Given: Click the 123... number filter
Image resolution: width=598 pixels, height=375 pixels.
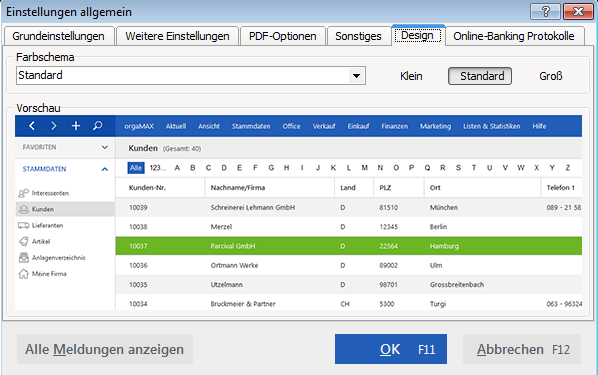Looking at the screenshot, I should 158,168.
